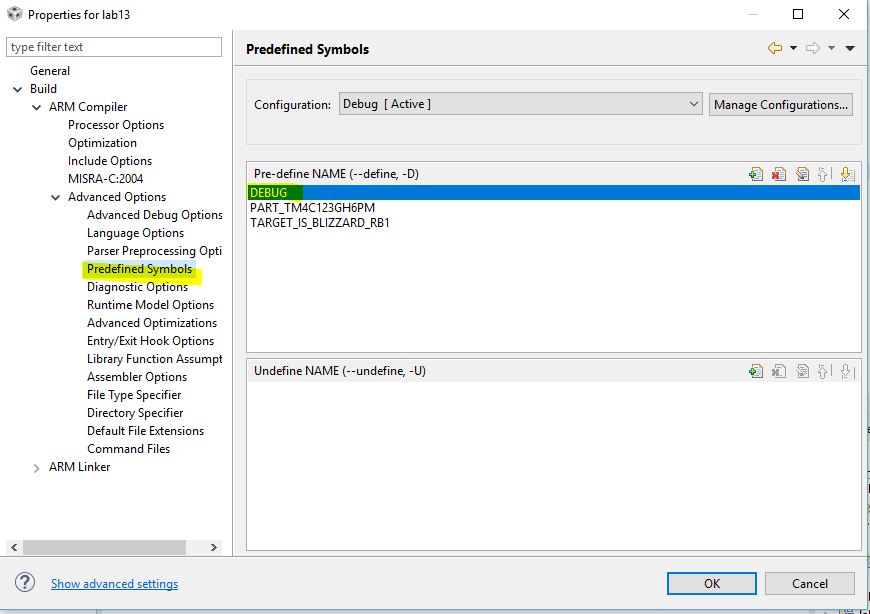Screen dimensions: 870x614
Task: Select Default File Extensions
Action: 145,431
